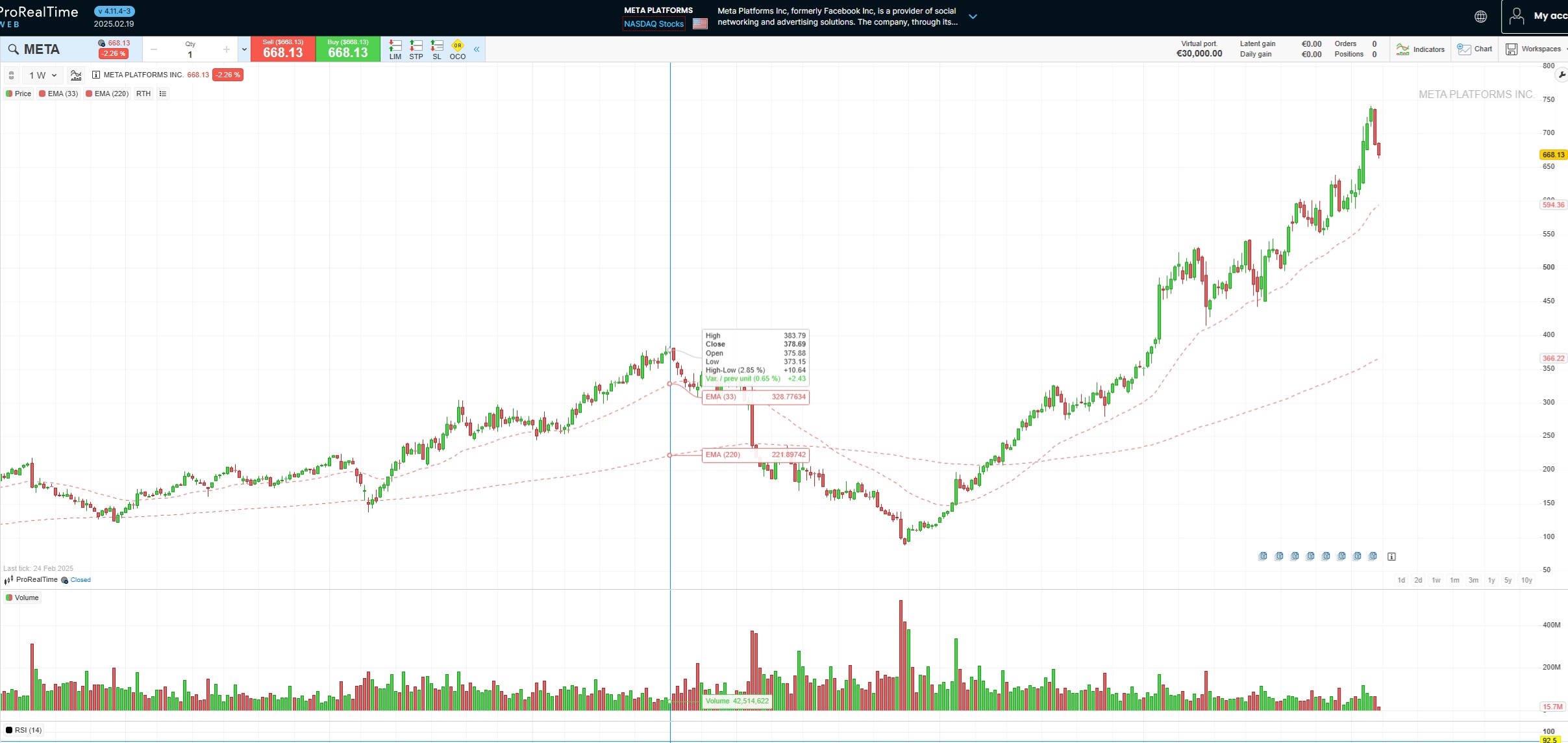Click the green Buy 668.13 button

point(347,49)
